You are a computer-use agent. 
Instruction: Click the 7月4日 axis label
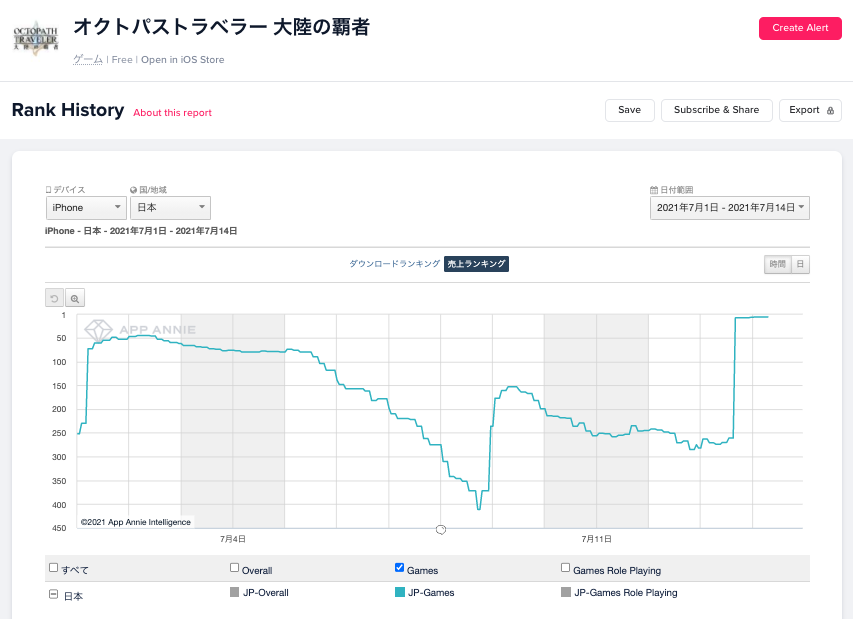[233, 539]
